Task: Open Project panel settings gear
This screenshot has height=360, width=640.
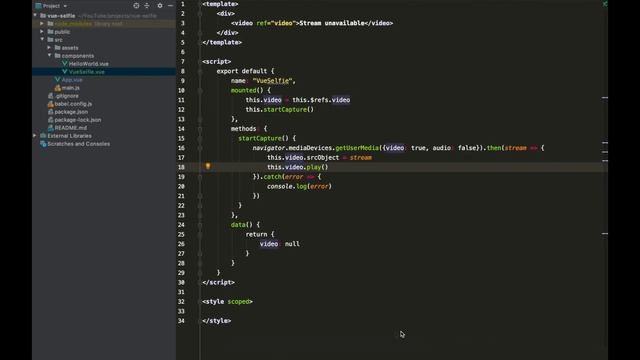Action: coord(160,6)
